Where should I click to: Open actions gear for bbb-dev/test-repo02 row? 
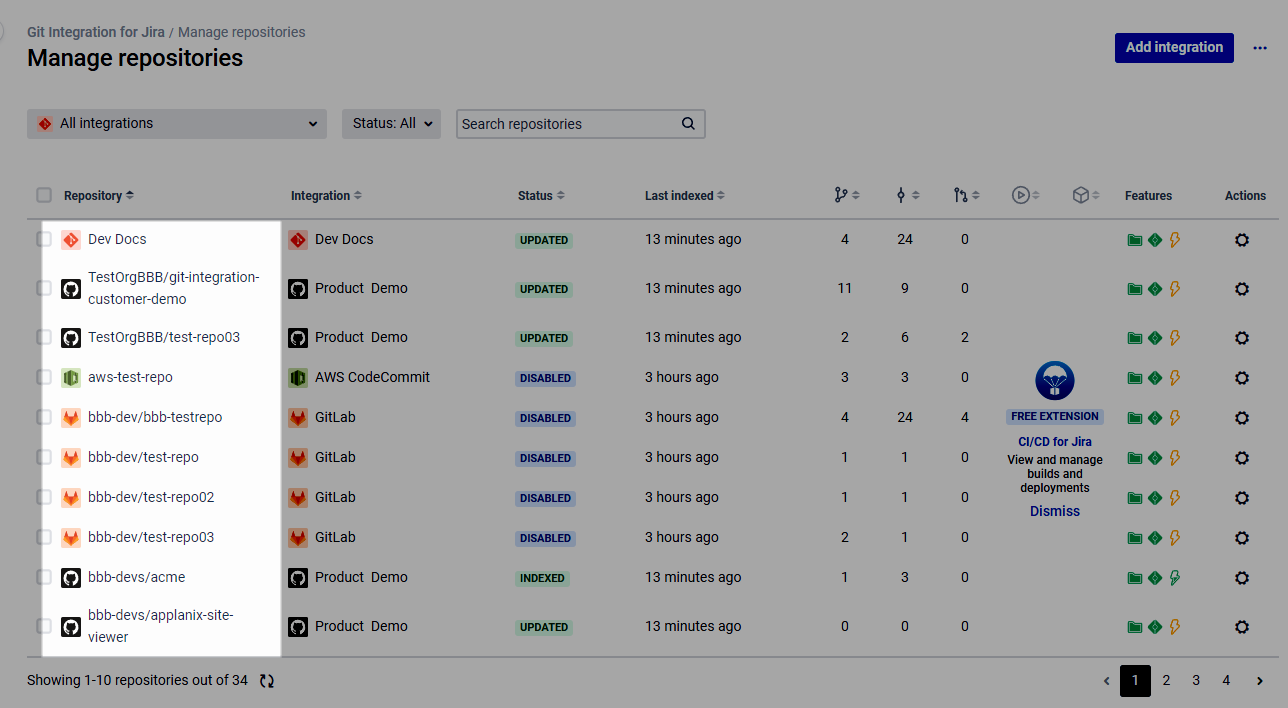pos(1242,498)
